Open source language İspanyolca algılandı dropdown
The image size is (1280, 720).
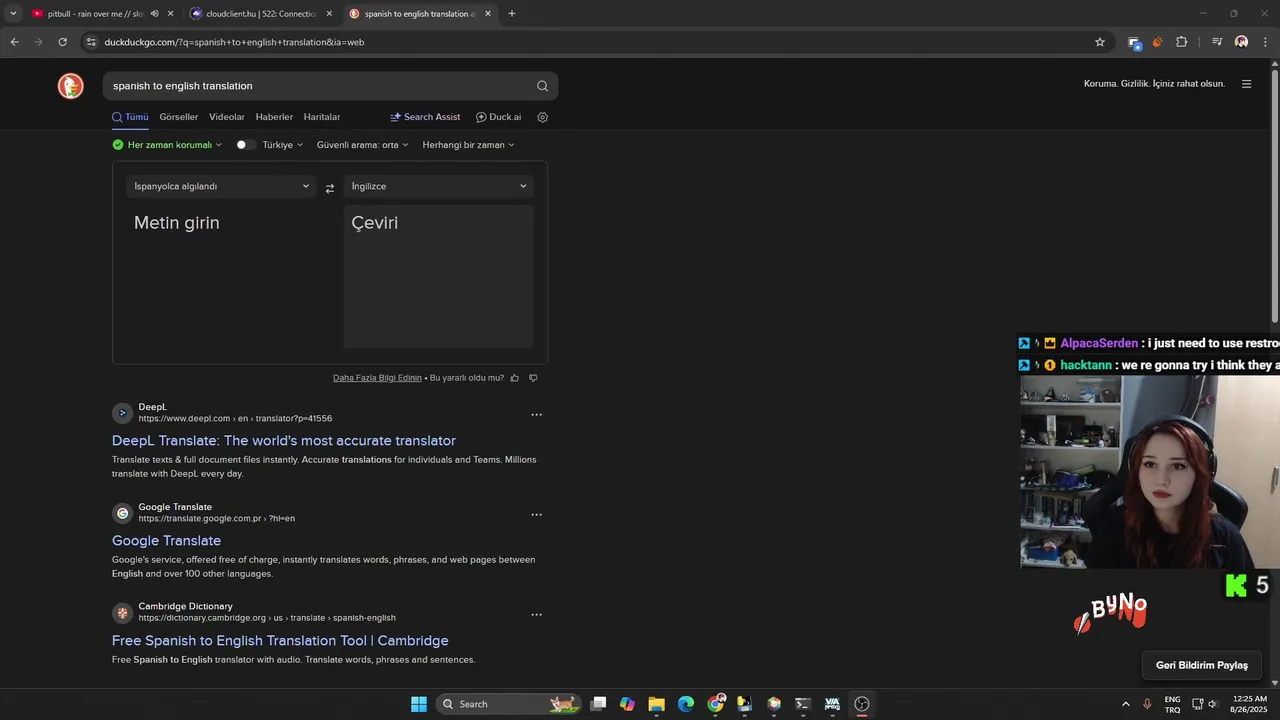(x=221, y=186)
